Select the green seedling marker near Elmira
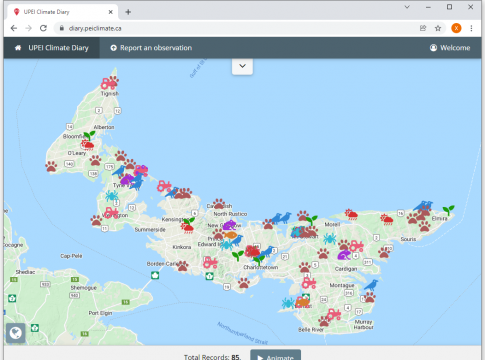Viewport: 485px width, 360px height. tap(448, 210)
